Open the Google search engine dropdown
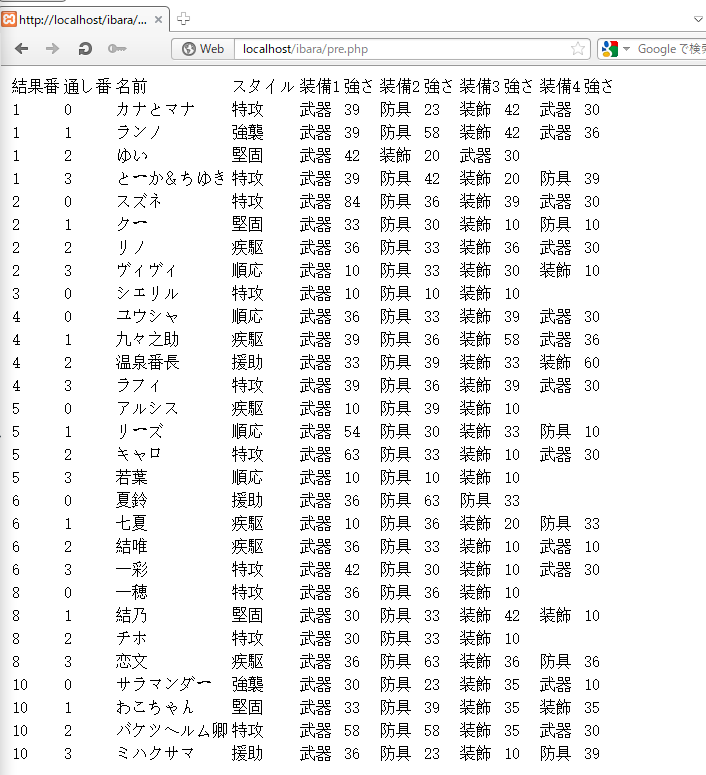 (x=626, y=49)
